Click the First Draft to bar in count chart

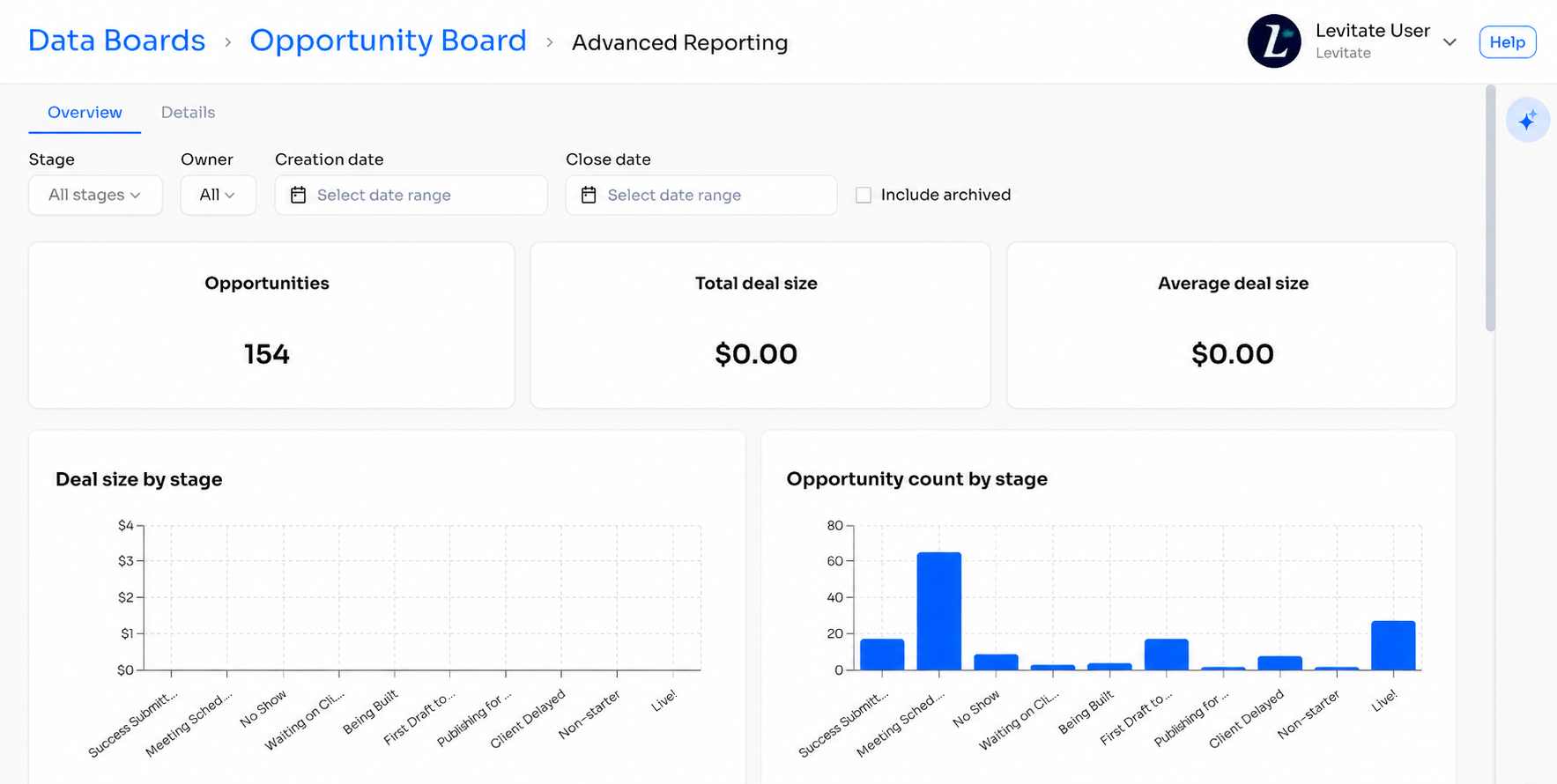pos(1166,655)
